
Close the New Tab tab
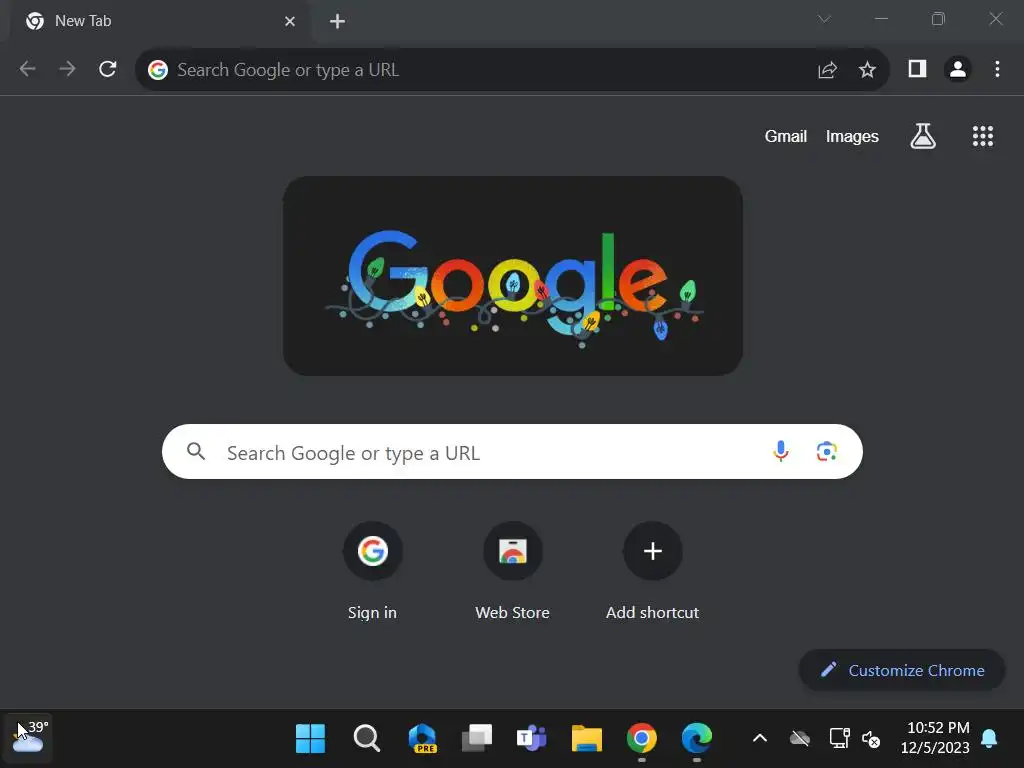click(290, 22)
